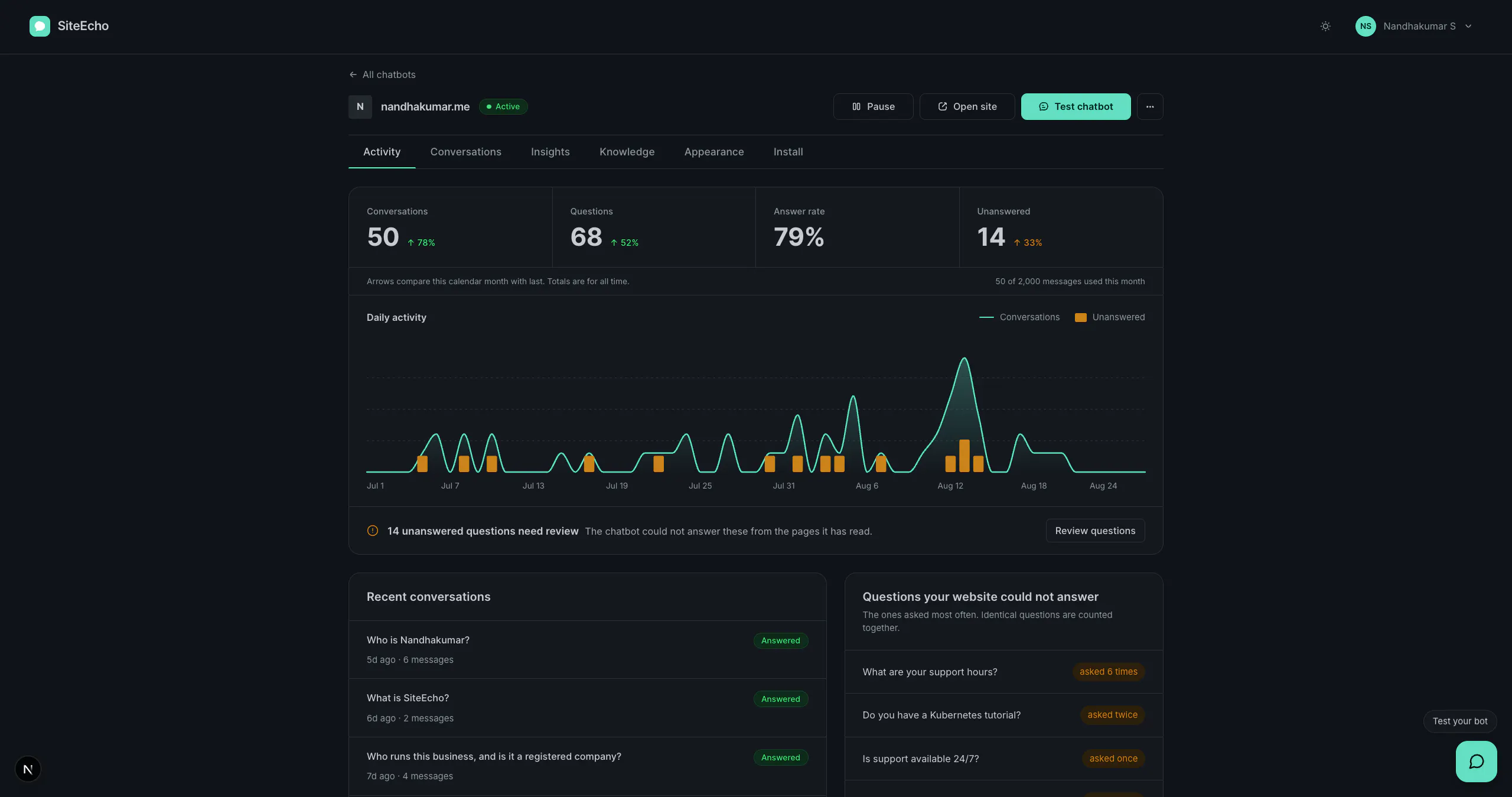Viewport: 1512px width, 797px height.
Task: Toggle the light/dark theme sun icon
Action: 1325,26
